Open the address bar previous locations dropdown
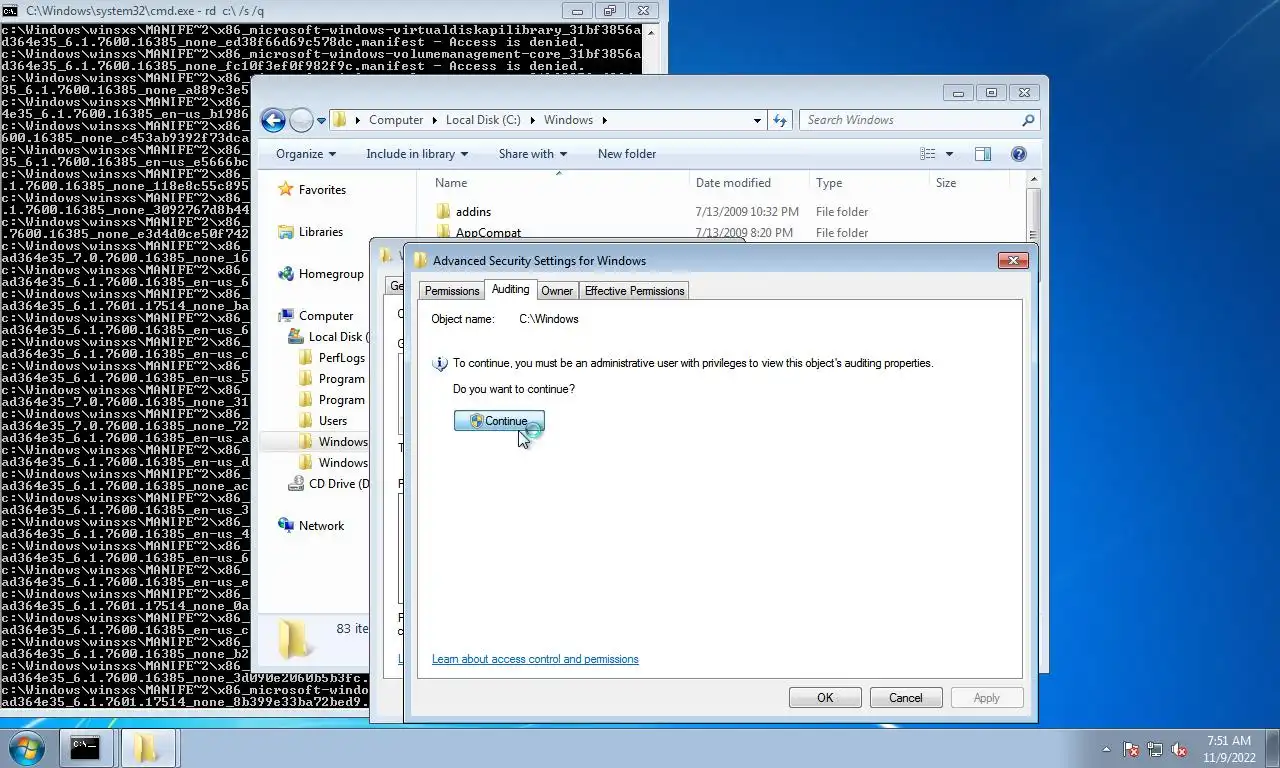This screenshot has height=768, width=1280. 758,120
